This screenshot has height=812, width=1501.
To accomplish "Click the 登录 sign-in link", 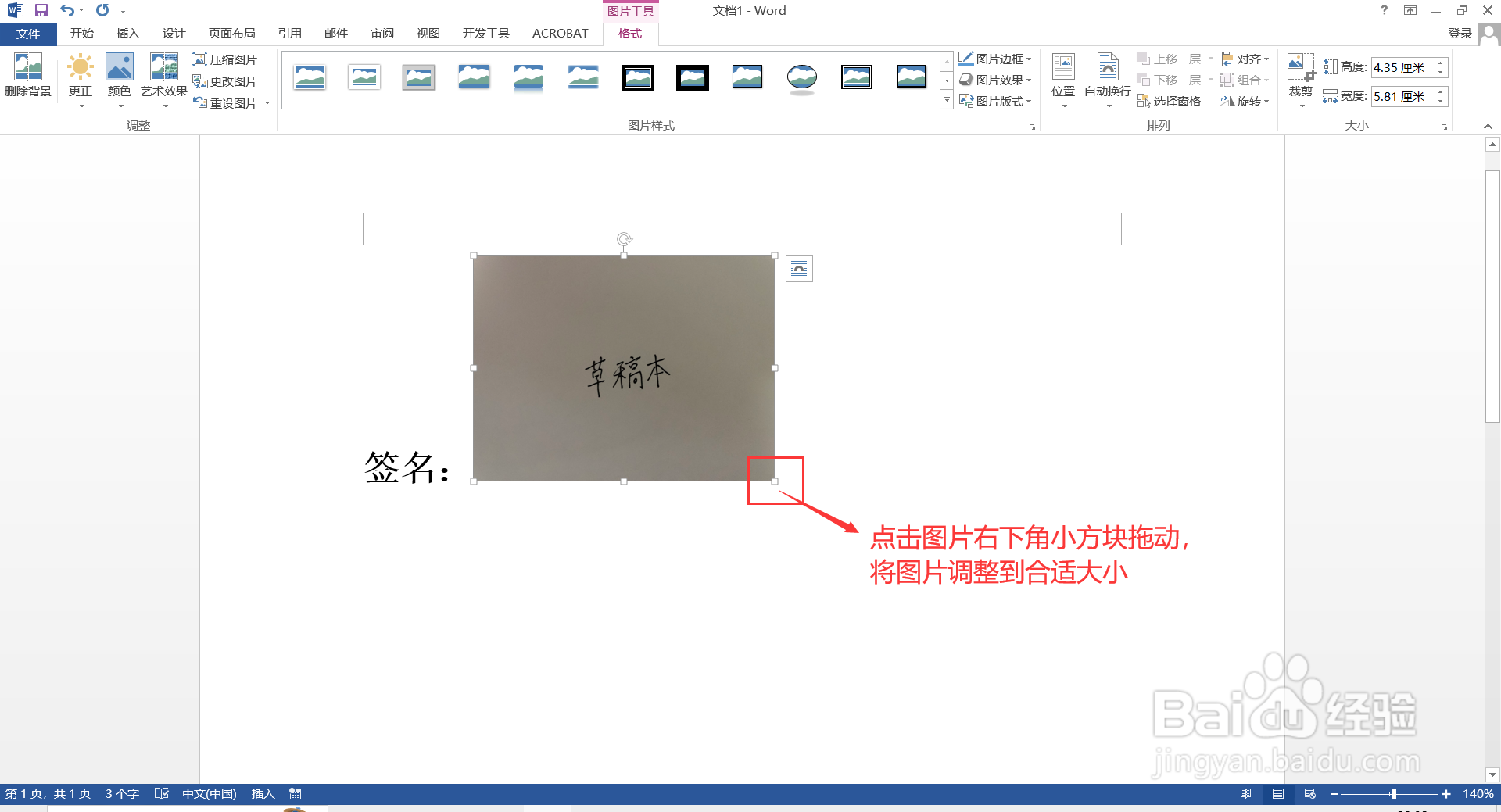I will coord(1459,33).
